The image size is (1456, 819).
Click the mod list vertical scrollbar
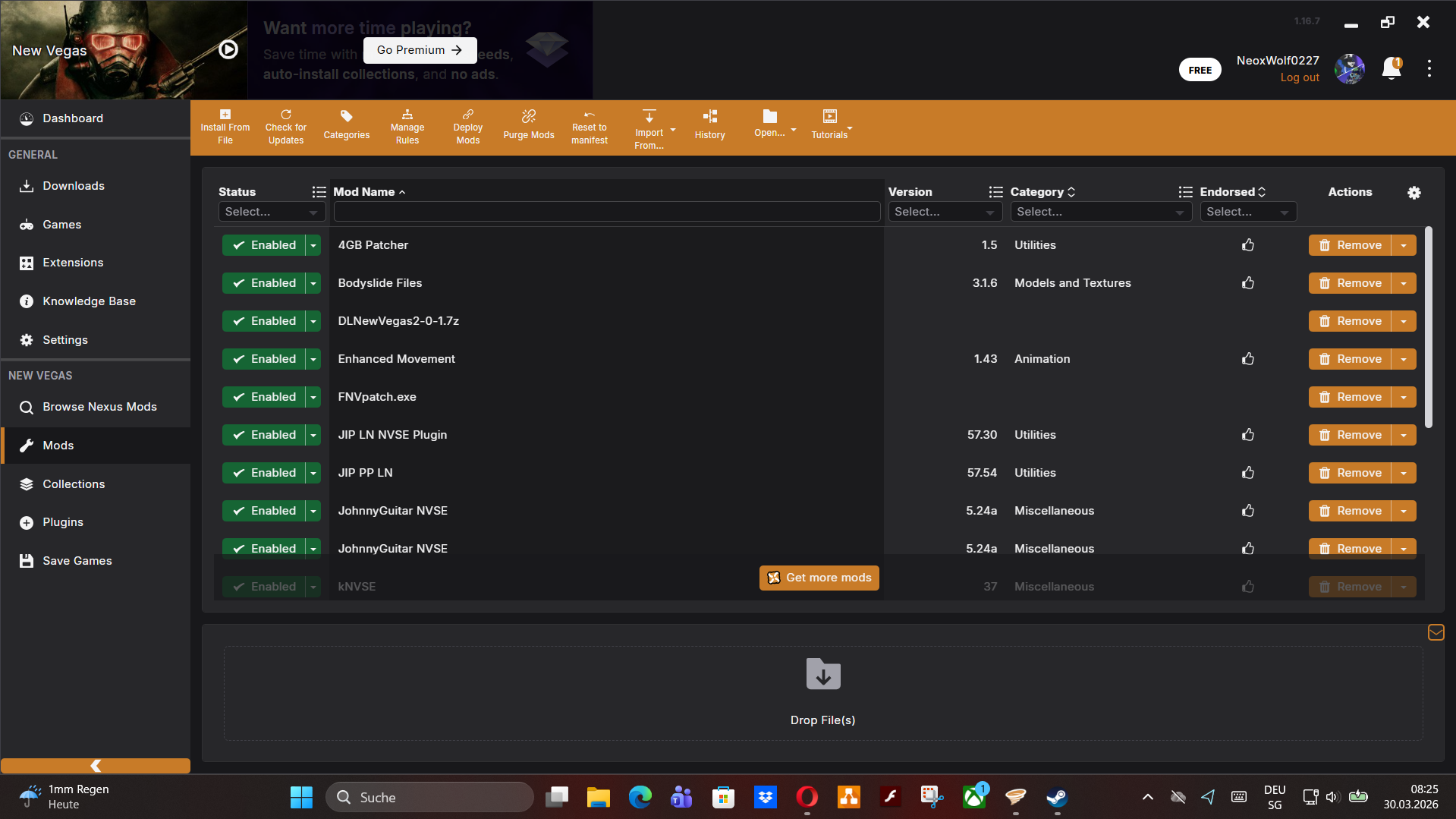(1429, 326)
